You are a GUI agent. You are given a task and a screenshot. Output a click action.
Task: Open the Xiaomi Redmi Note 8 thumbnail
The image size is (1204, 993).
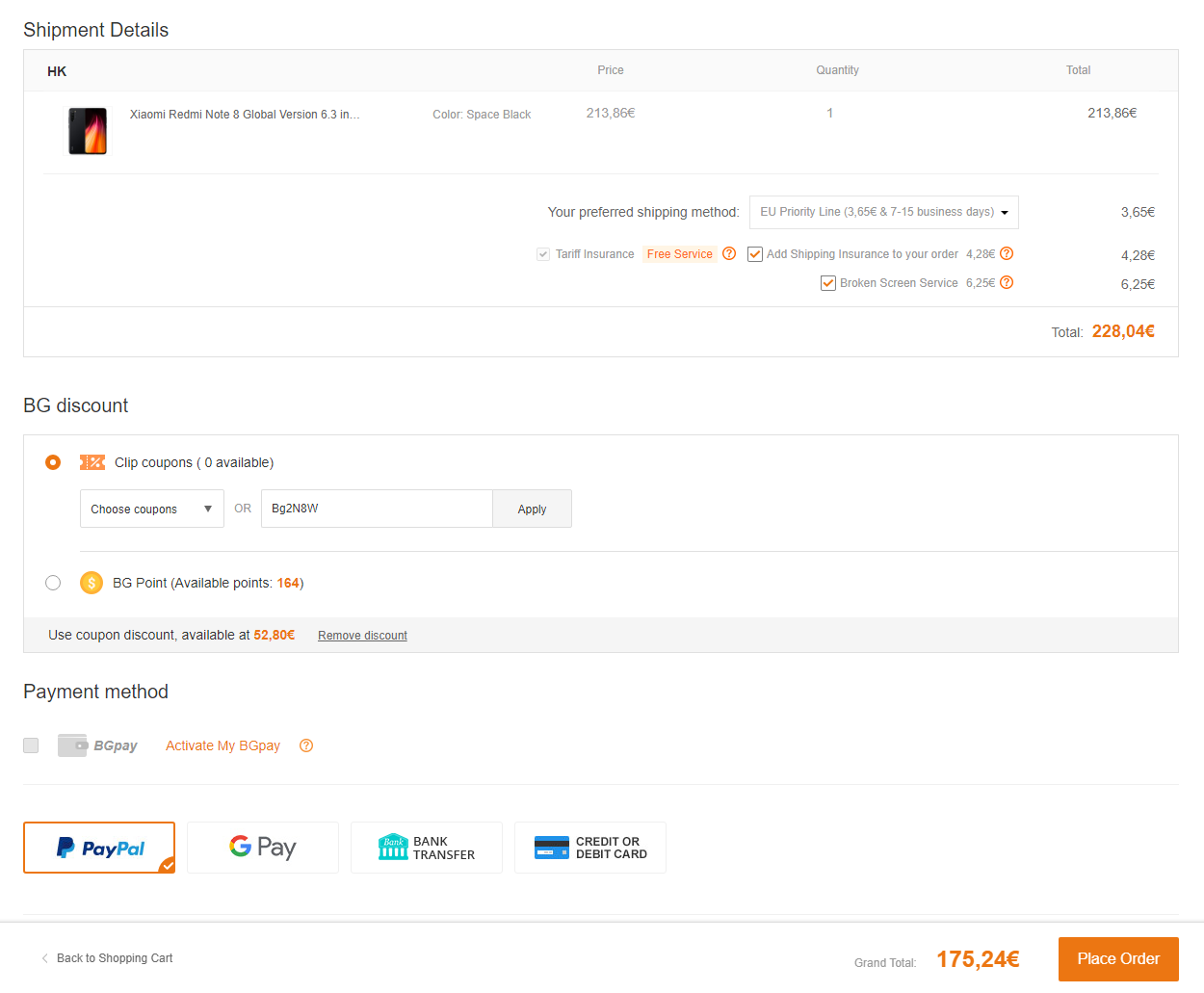[x=88, y=131]
